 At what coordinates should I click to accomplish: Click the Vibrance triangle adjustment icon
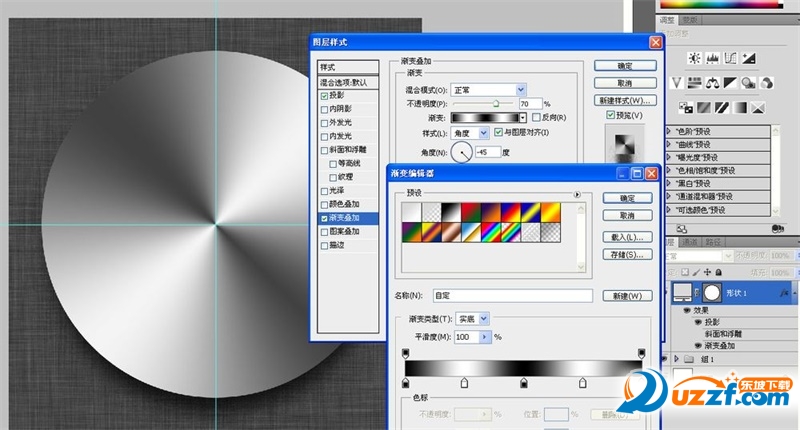(677, 82)
